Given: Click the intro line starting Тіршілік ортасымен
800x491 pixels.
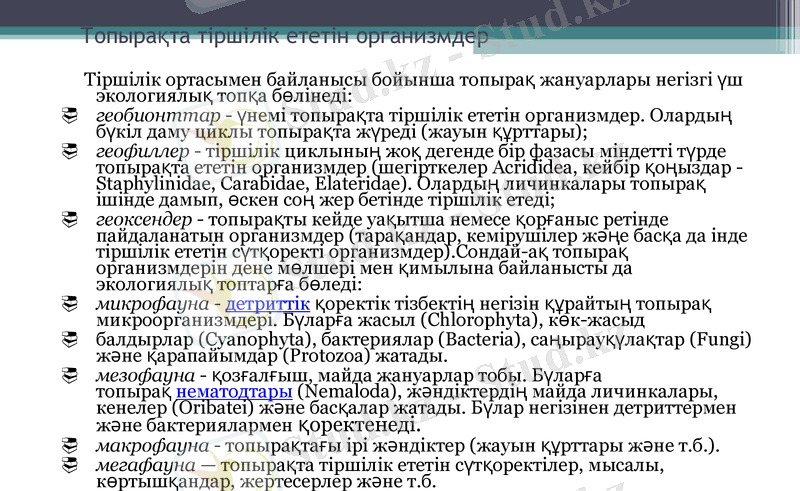Looking at the screenshot, I should [x=413, y=80].
